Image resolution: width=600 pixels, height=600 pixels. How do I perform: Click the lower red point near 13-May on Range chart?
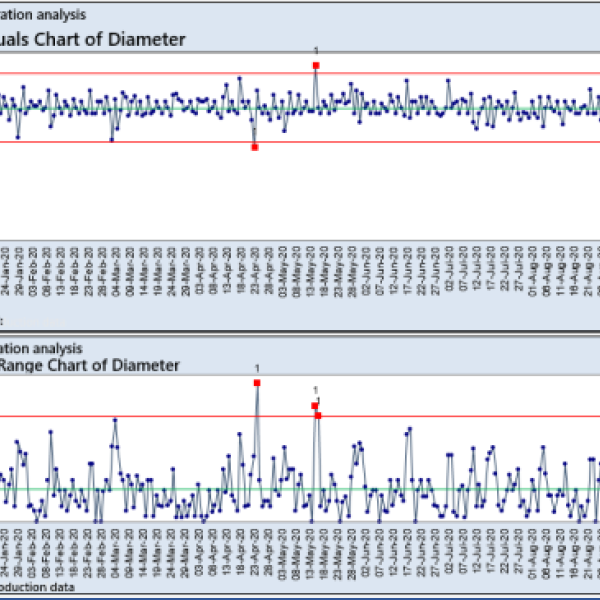click(318, 415)
